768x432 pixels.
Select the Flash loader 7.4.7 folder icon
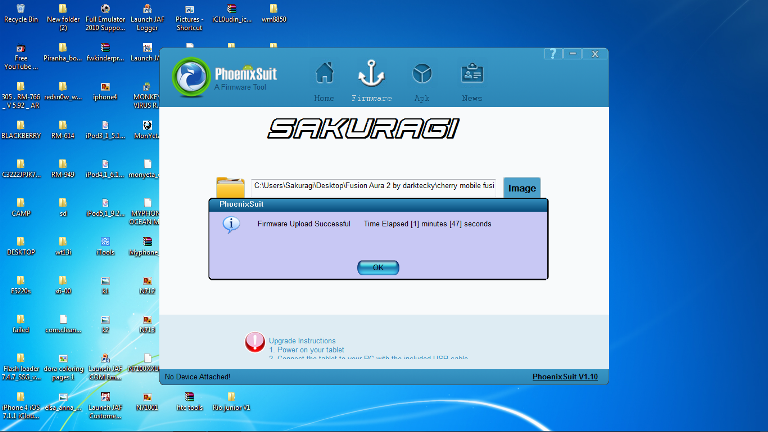click(x=21, y=367)
